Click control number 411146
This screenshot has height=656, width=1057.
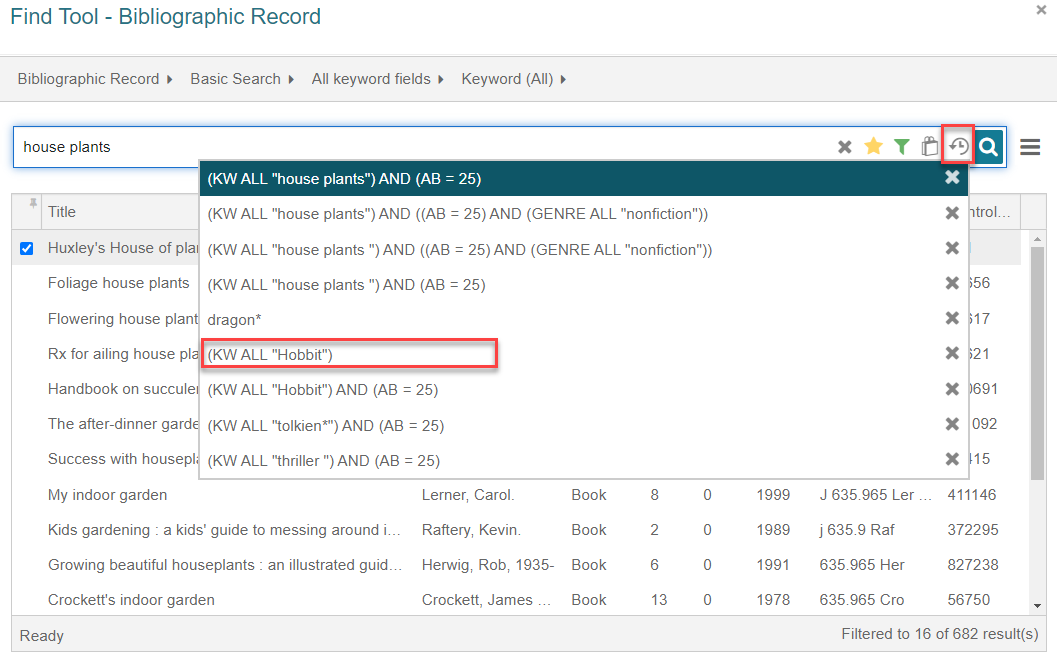tap(971, 495)
